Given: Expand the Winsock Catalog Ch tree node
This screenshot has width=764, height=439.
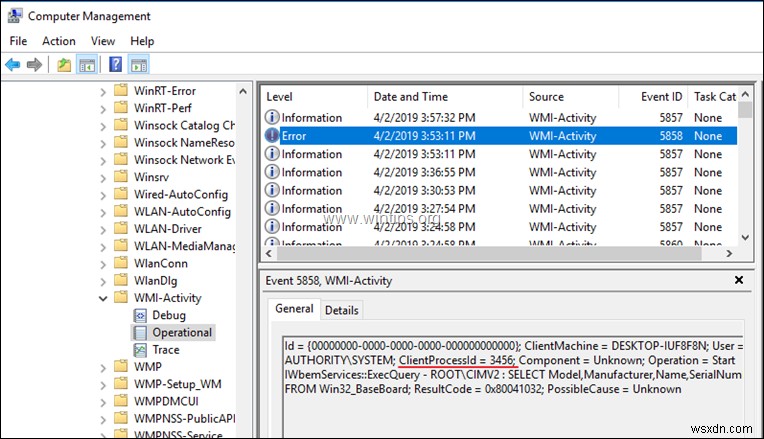Looking at the screenshot, I should click(x=103, y=126).
